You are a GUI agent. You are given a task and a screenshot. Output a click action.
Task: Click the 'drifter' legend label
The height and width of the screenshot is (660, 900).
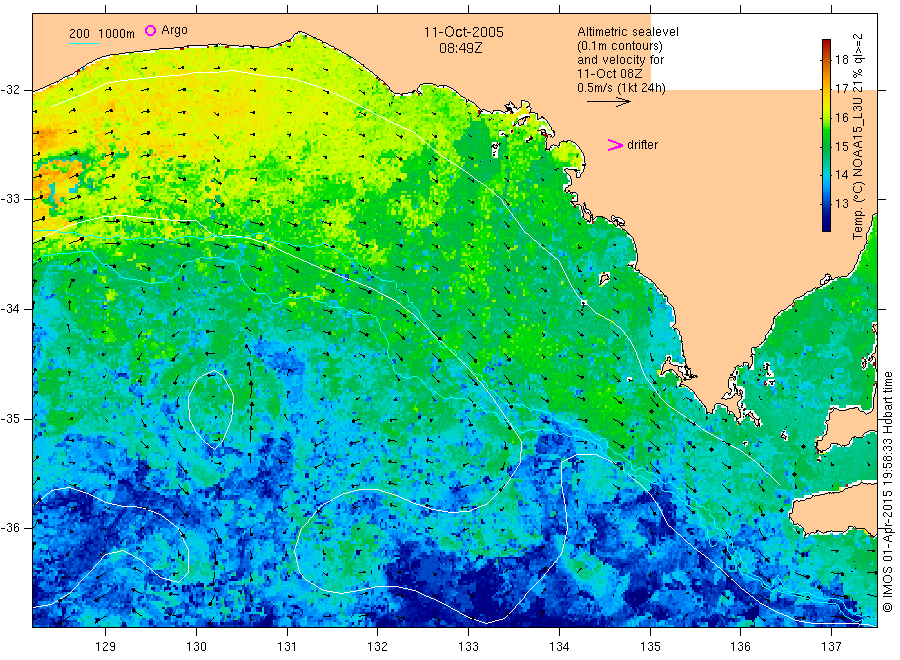642,145
